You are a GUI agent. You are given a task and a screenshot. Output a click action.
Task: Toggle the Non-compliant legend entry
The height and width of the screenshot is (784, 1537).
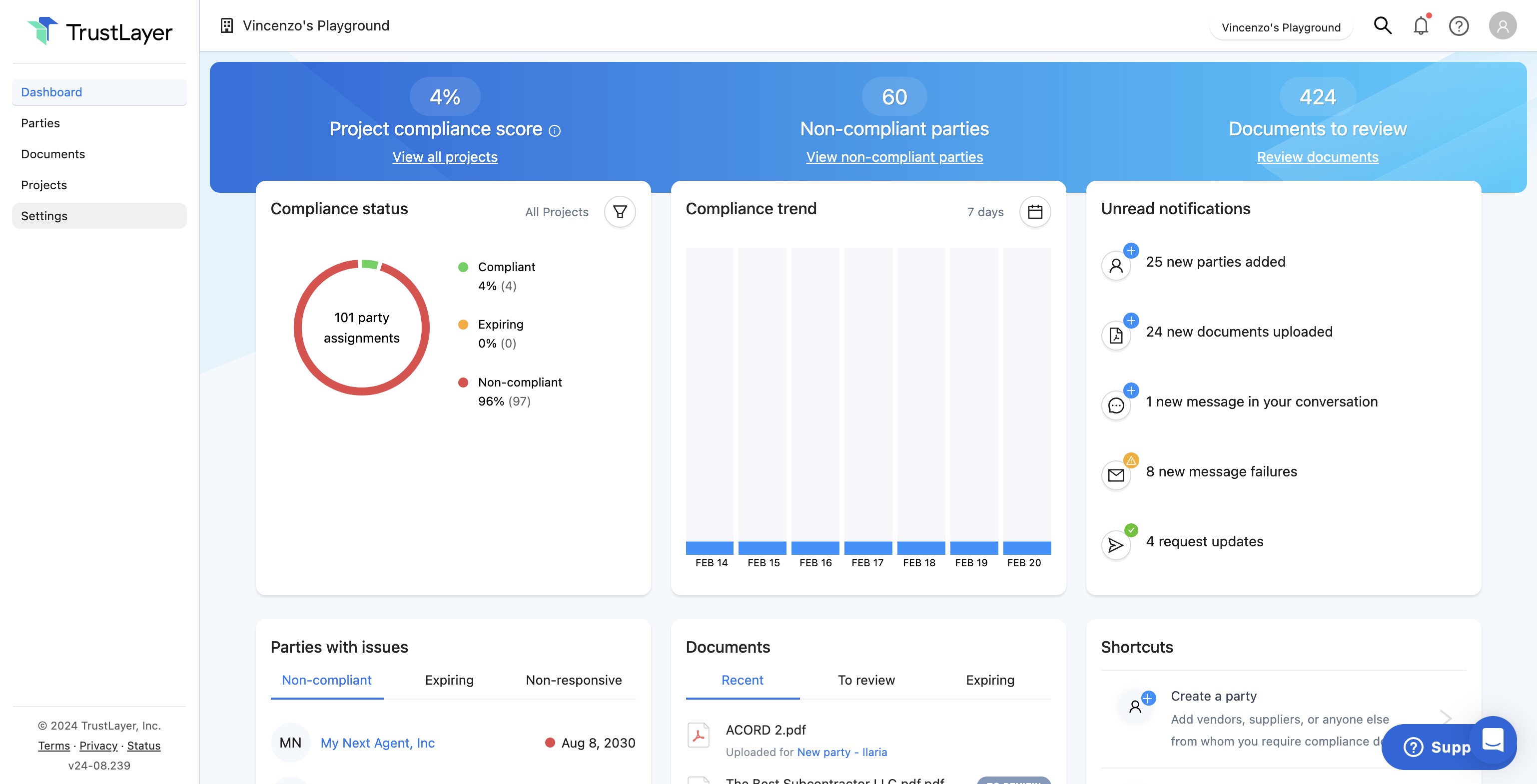519,382
